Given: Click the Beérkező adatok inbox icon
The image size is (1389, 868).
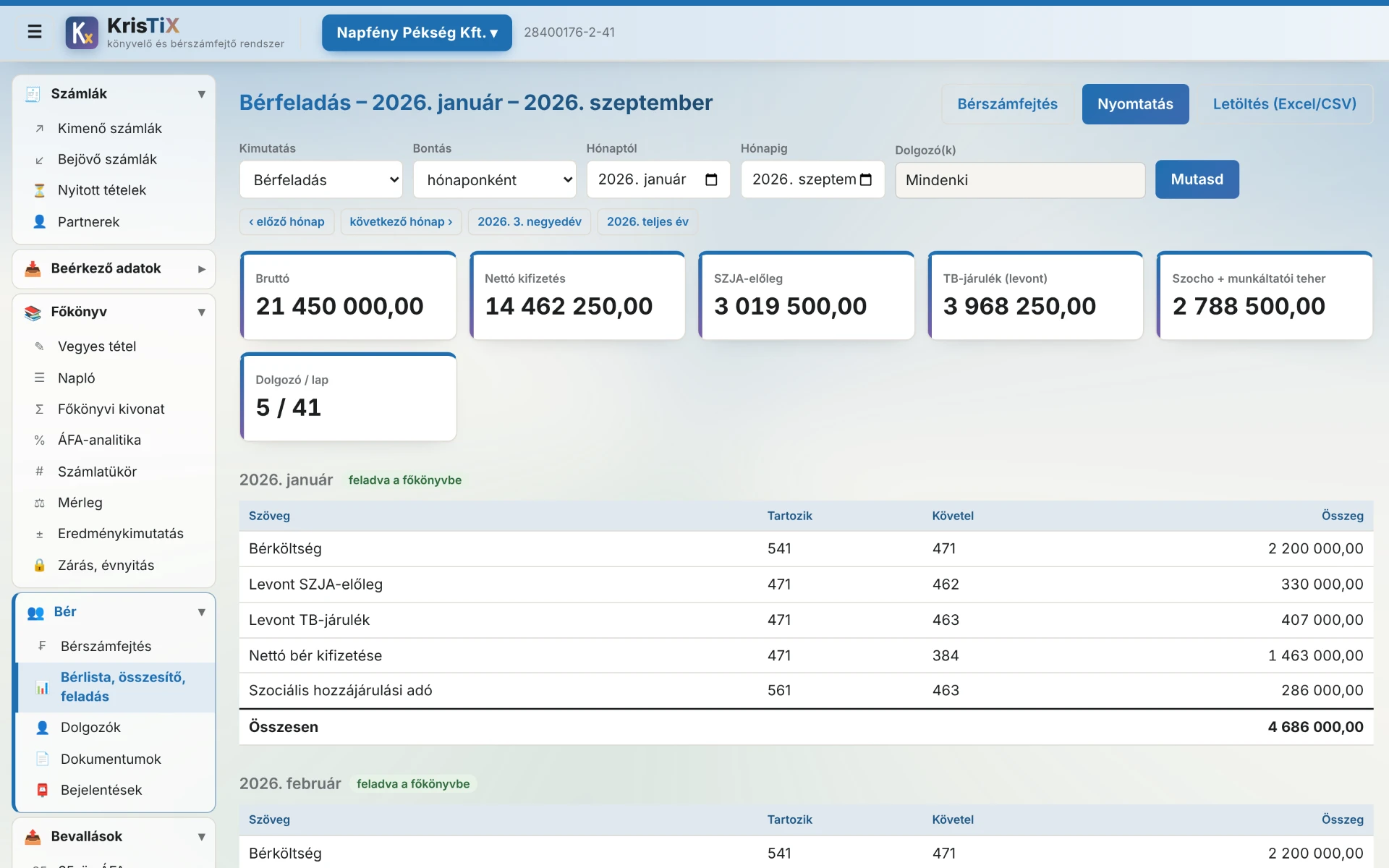Looking at the screenshot, I should click(x=33, y=269).
